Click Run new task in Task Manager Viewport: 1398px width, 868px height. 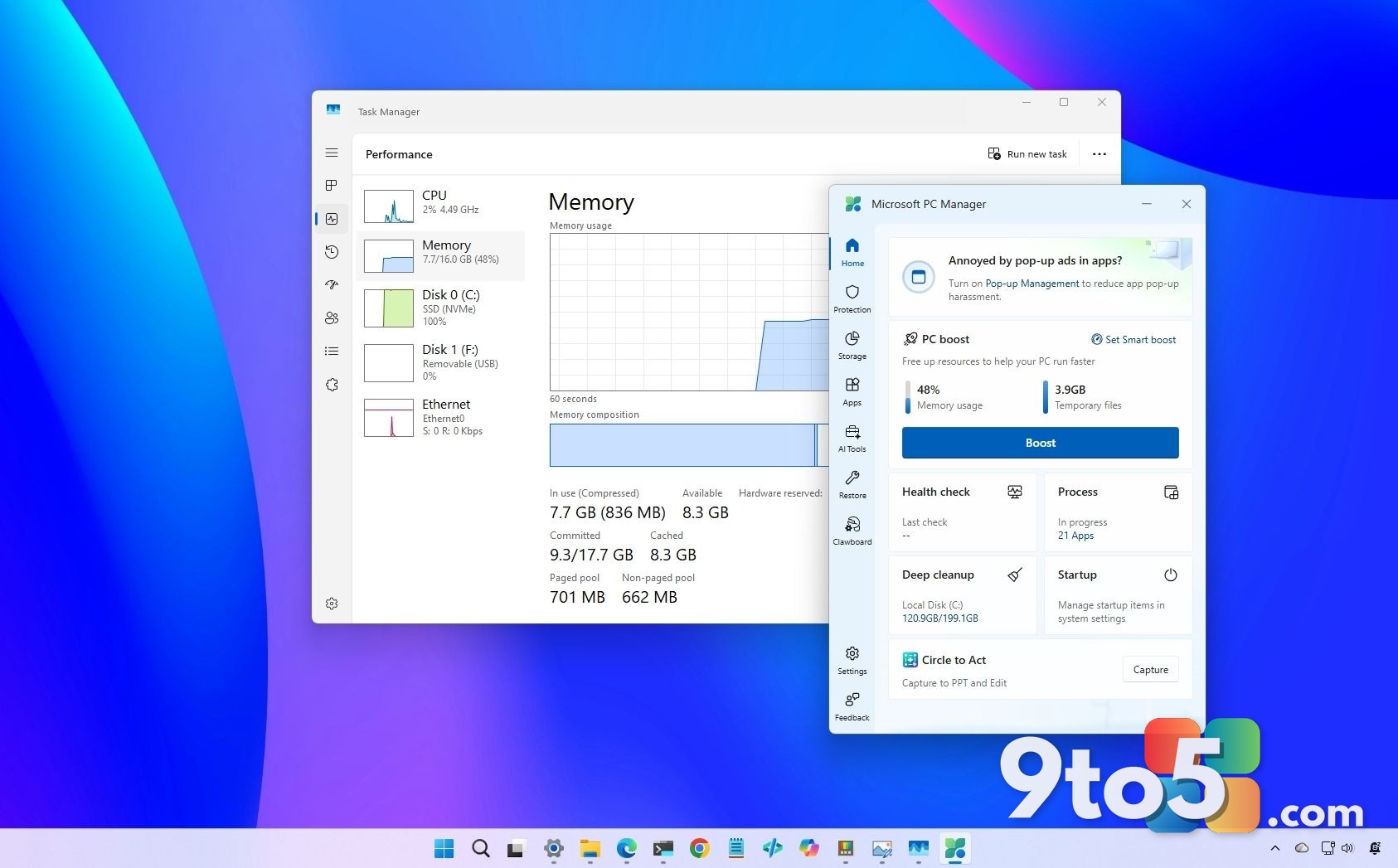(1027, 154)
